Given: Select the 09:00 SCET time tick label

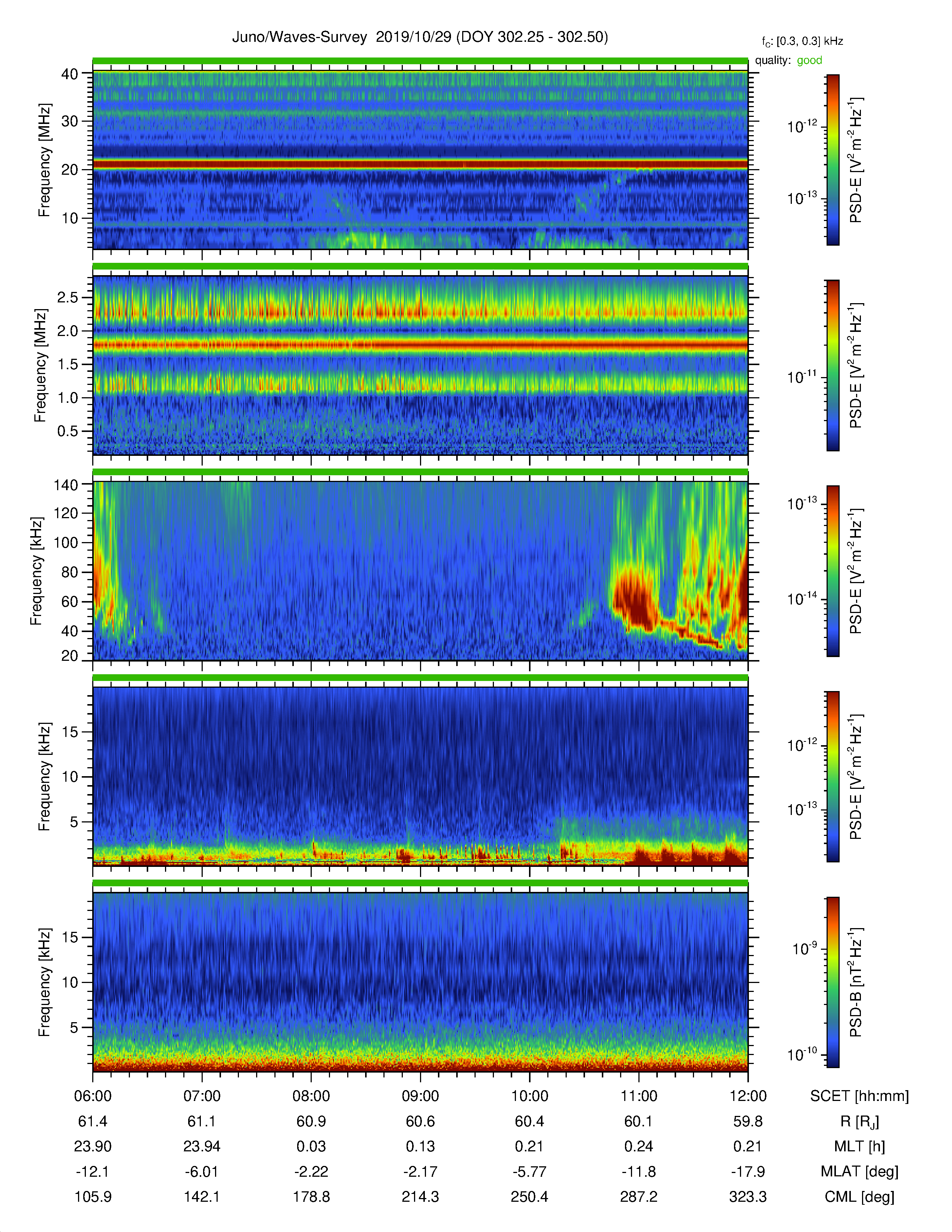Looking at the screenshot, I should 420,1096.
